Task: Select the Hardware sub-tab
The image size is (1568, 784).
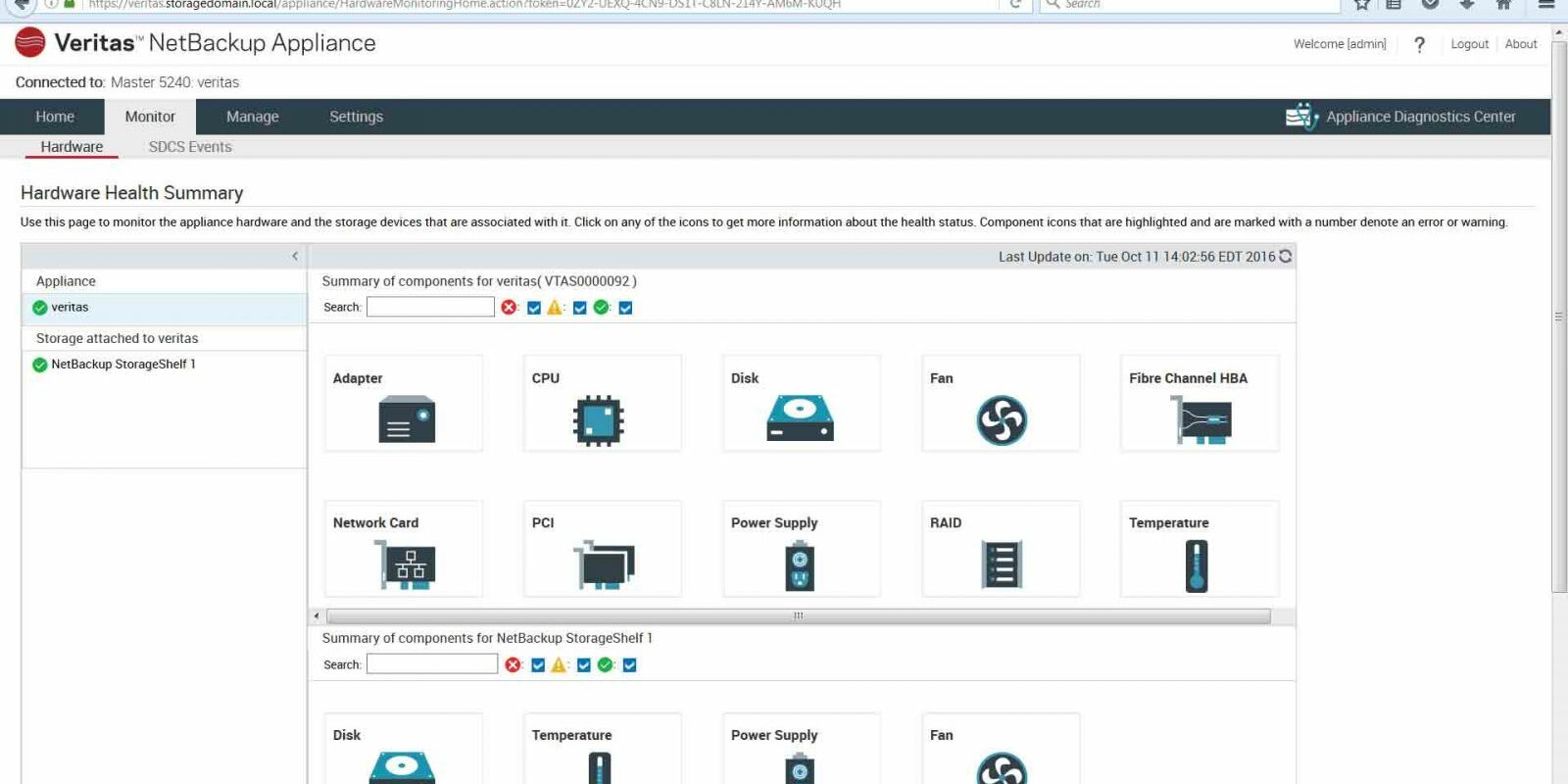Action: 72,147
